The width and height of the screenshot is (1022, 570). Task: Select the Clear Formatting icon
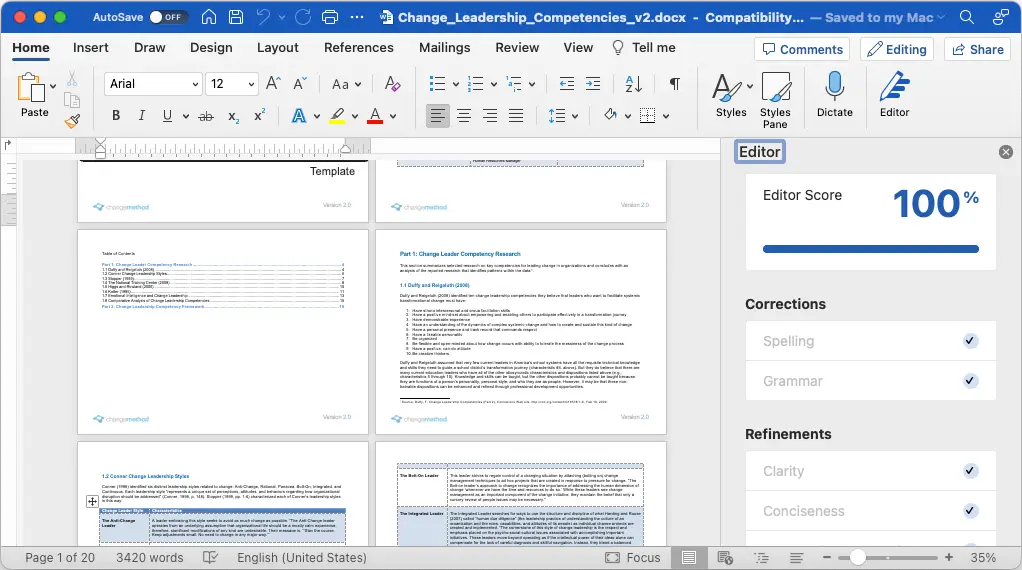(392, 83)
